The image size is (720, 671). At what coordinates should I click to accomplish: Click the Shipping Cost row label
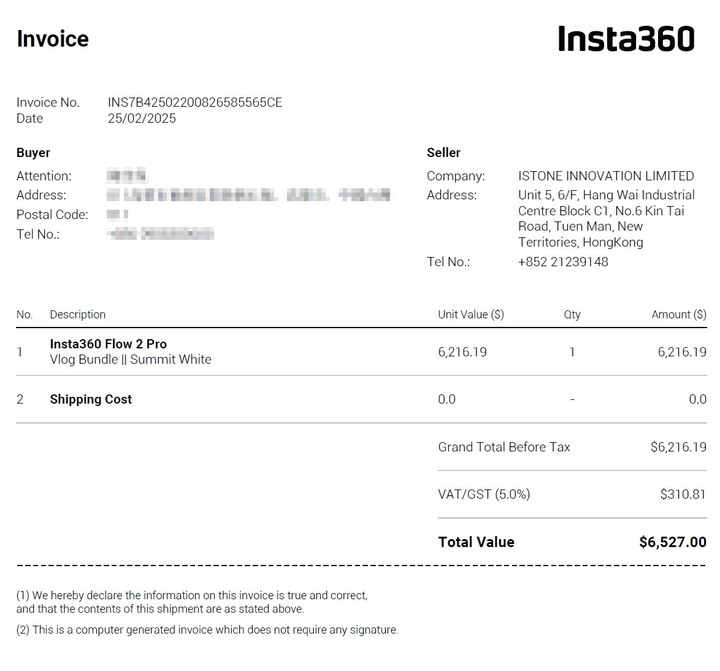pos(91,399)
